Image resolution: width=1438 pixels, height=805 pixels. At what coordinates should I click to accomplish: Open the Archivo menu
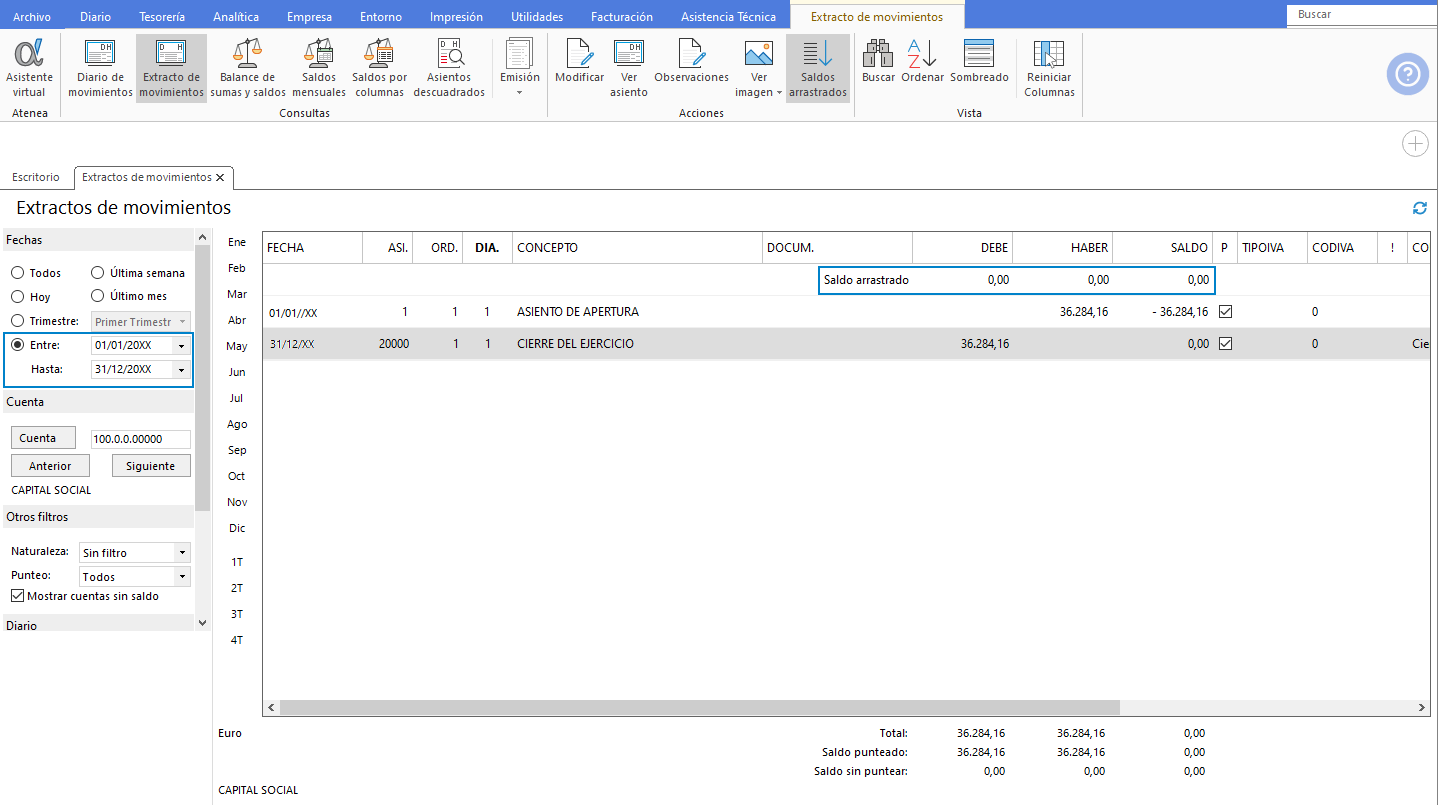[32, 17]
